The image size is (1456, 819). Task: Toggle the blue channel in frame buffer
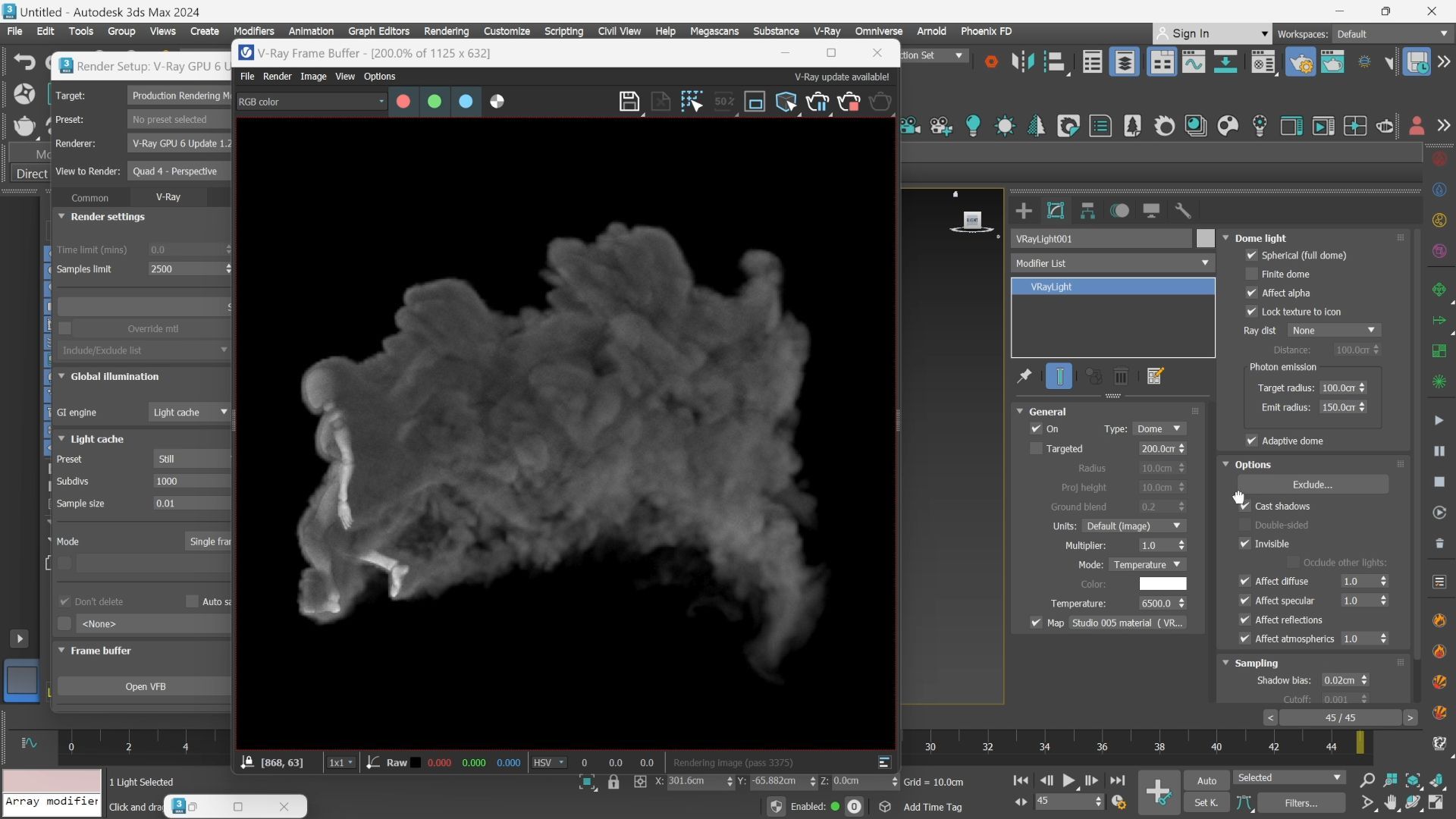click(466, 102)
